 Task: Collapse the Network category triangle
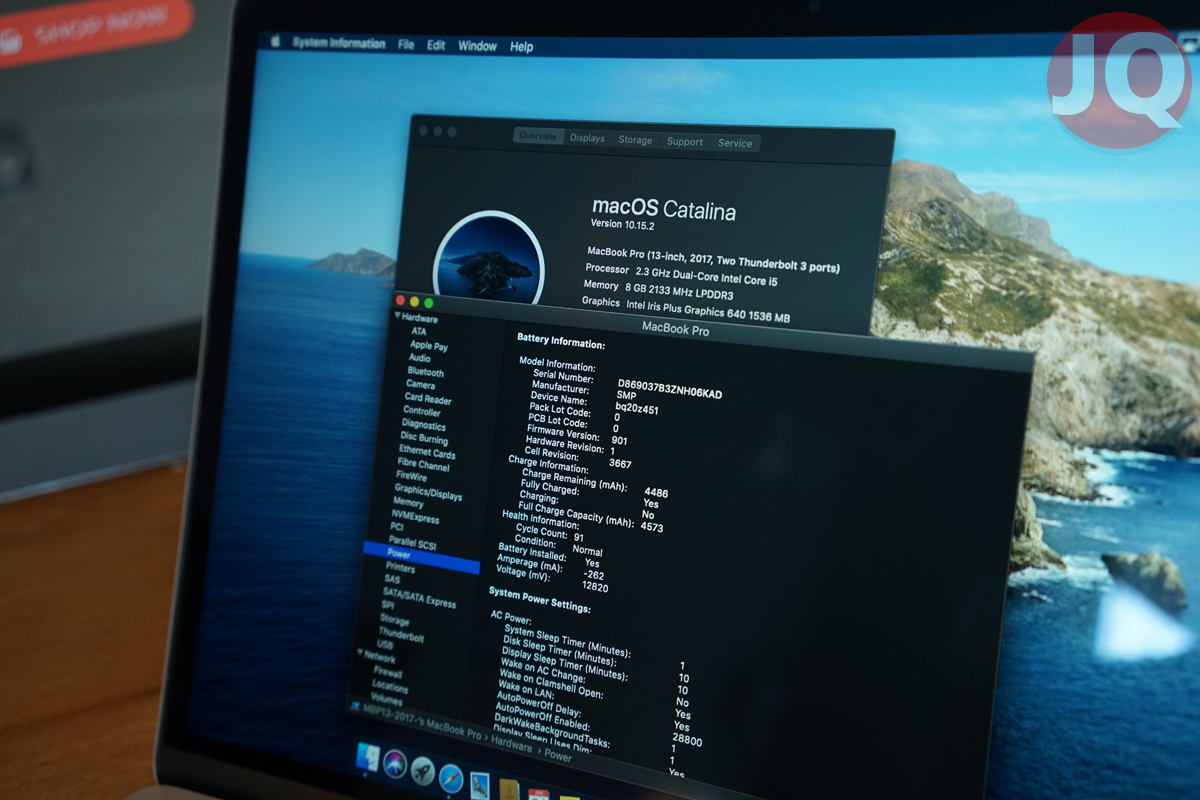click(360, 654)
